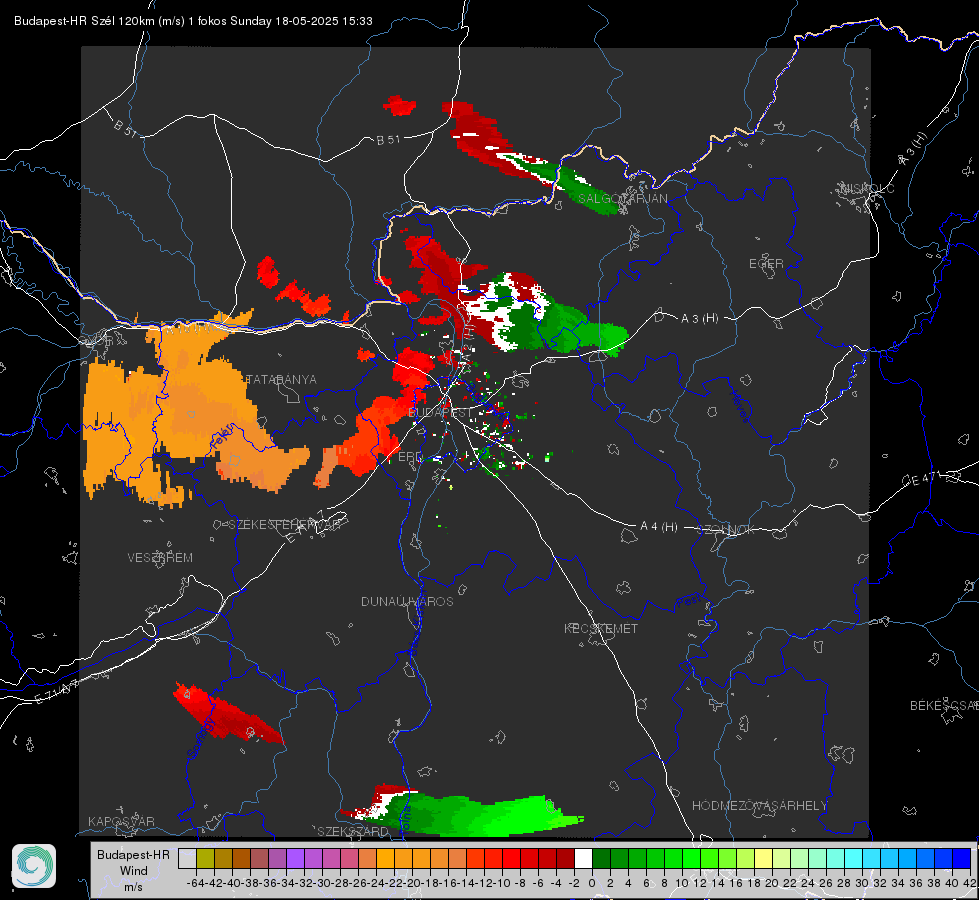Select the dark green swatch between 0 and 2
The image size is (979, 900).
click(x=601, y=859)
